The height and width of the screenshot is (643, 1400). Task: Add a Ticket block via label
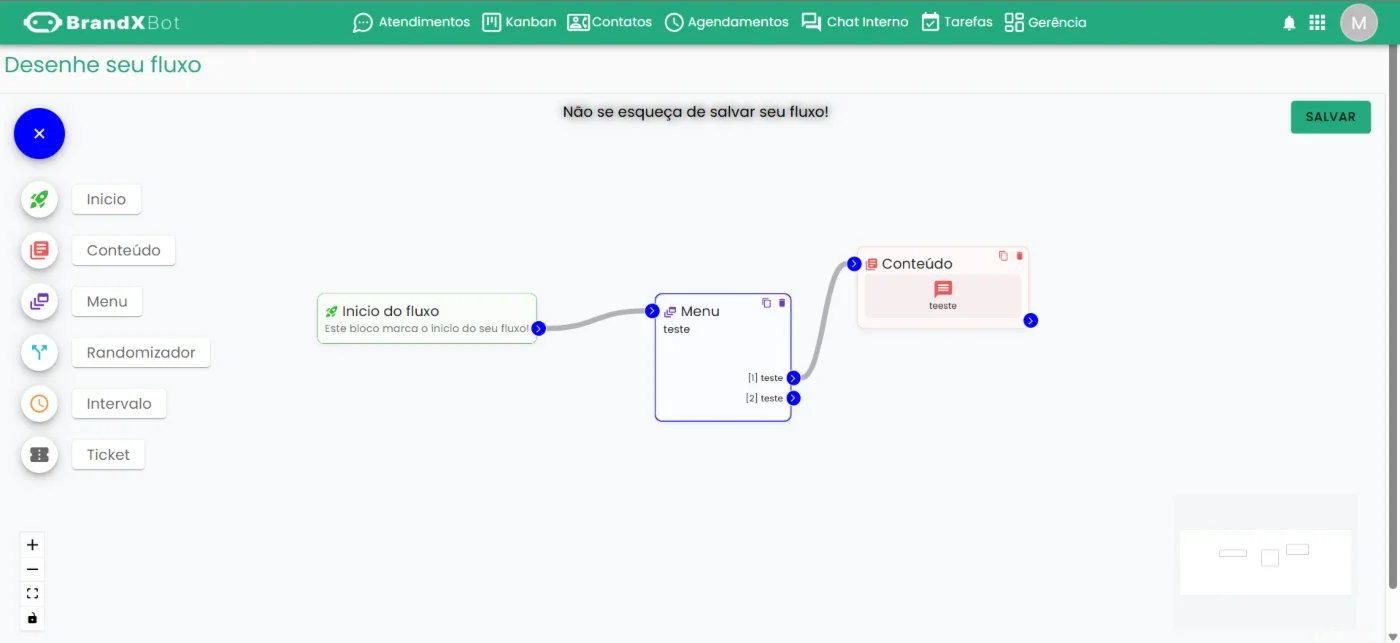108,454
